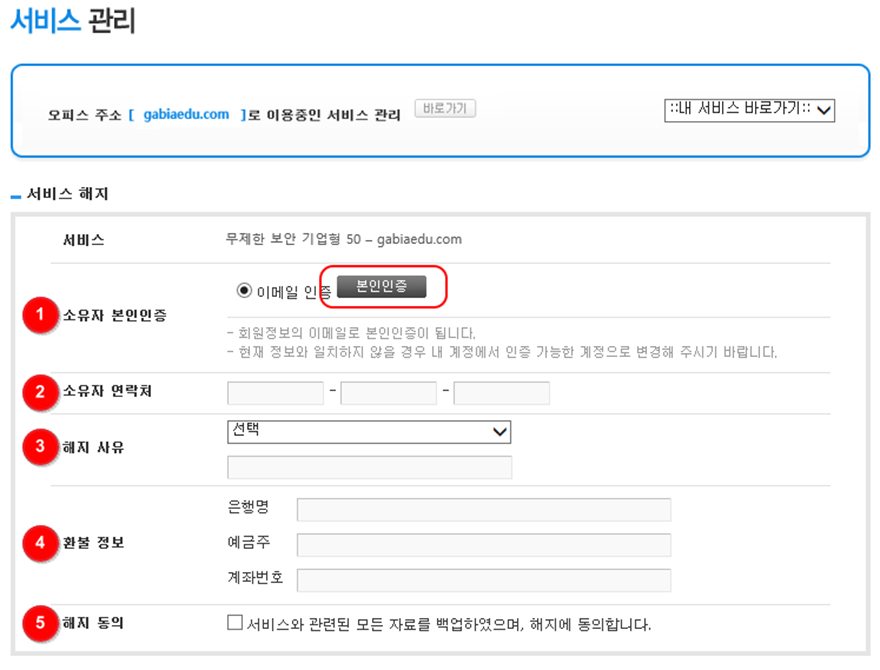Click the first 소유자 연락처 phone field
This screenshot has width=880, height=670.
[276, 393]
